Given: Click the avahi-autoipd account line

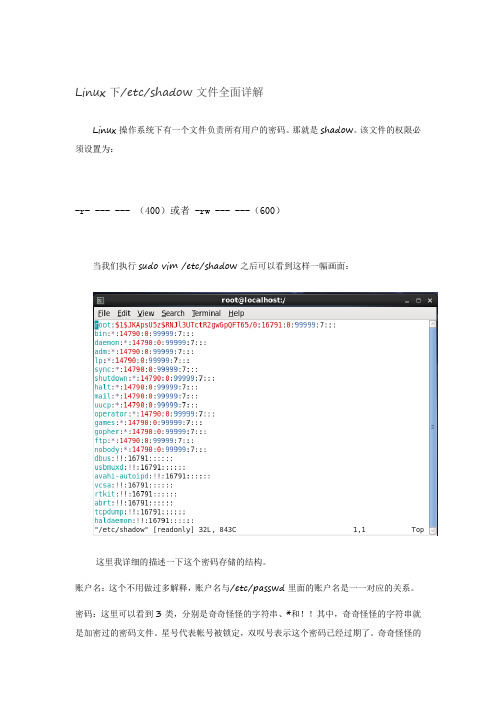Looking at the screenshot, I should pos(152,476).
